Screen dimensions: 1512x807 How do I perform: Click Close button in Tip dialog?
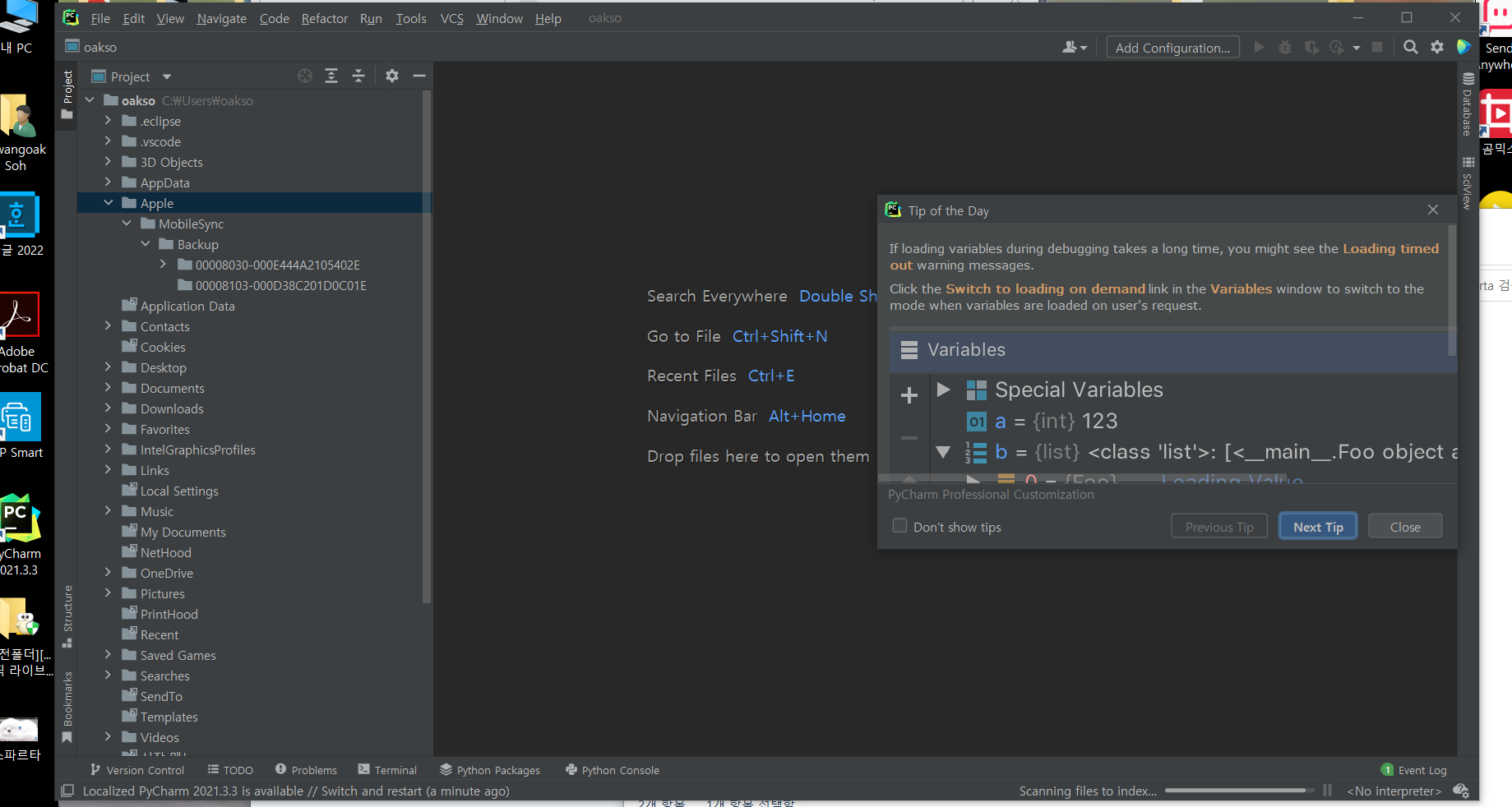[1405, 527]
